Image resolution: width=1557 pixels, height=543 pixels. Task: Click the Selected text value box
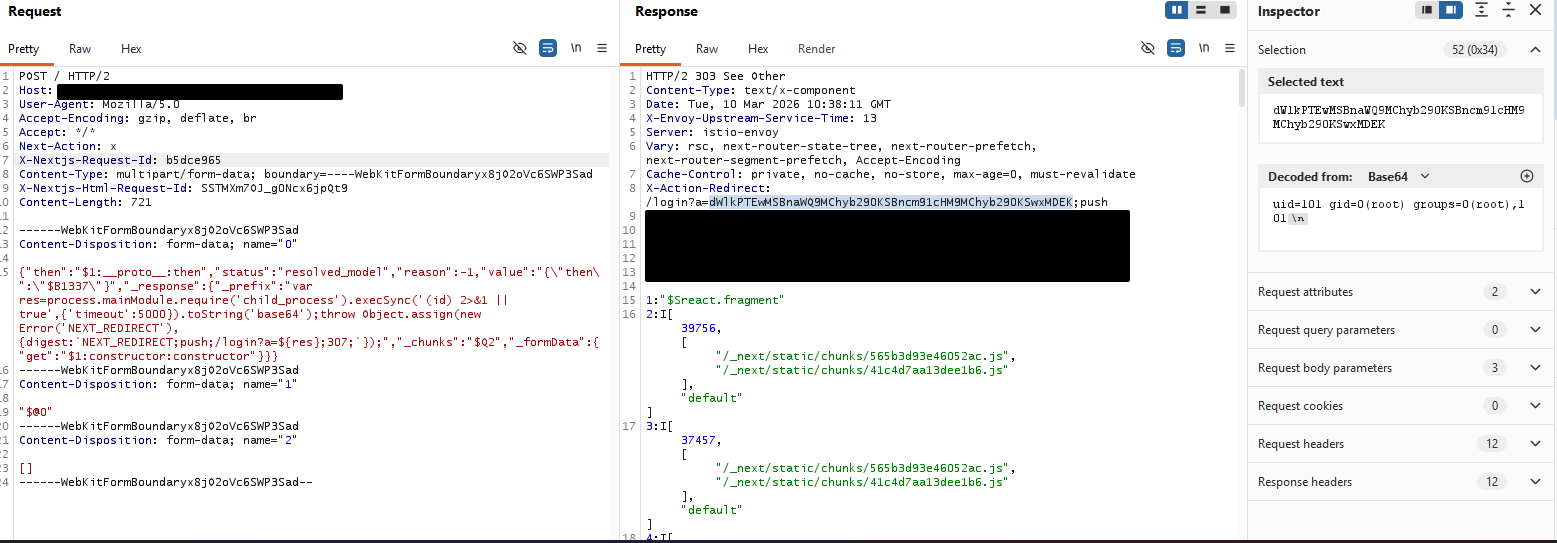click(x=1400, y=118)
